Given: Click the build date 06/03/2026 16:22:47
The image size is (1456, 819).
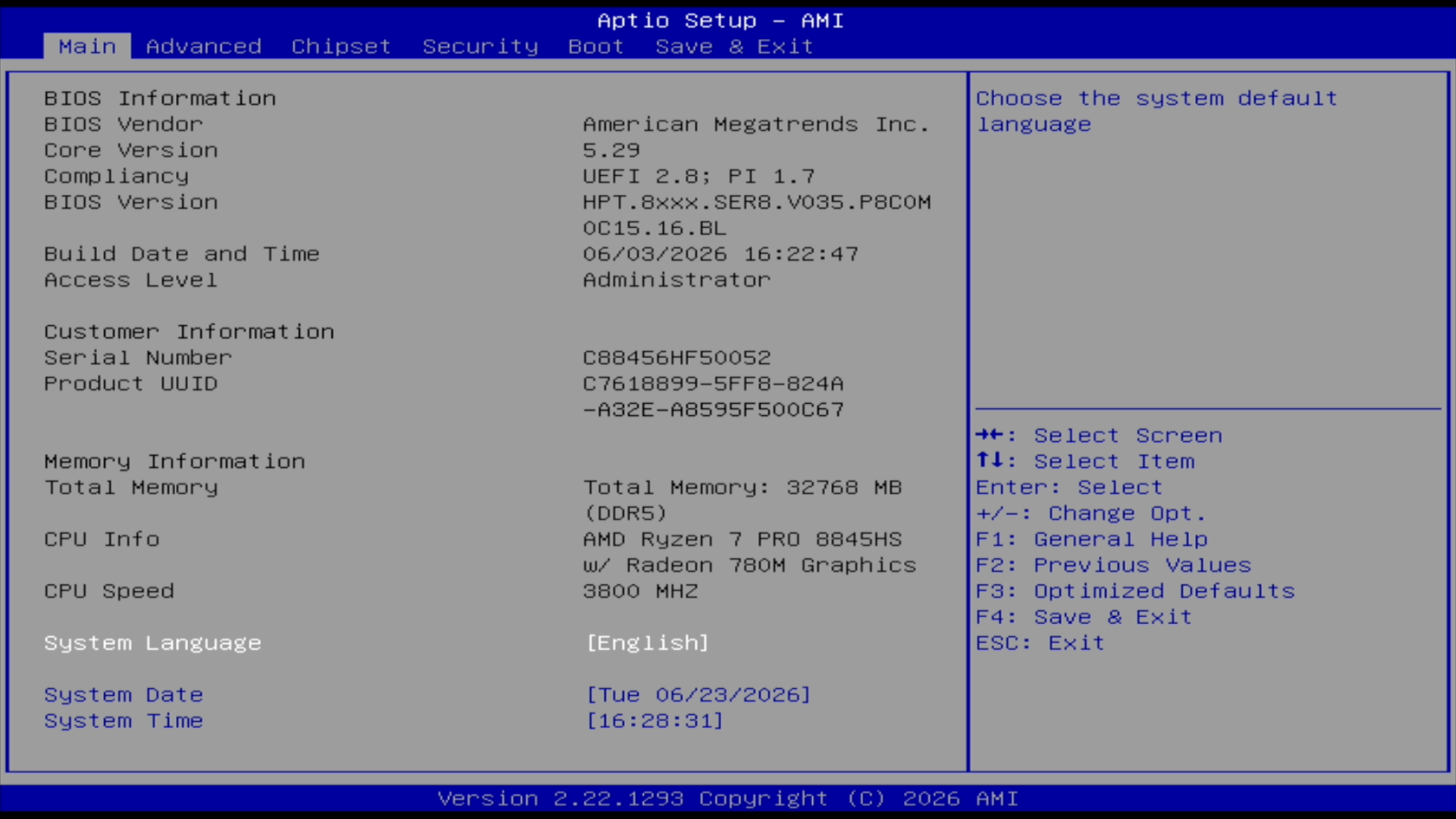Looking at the screenshot, I should point(720,254).
